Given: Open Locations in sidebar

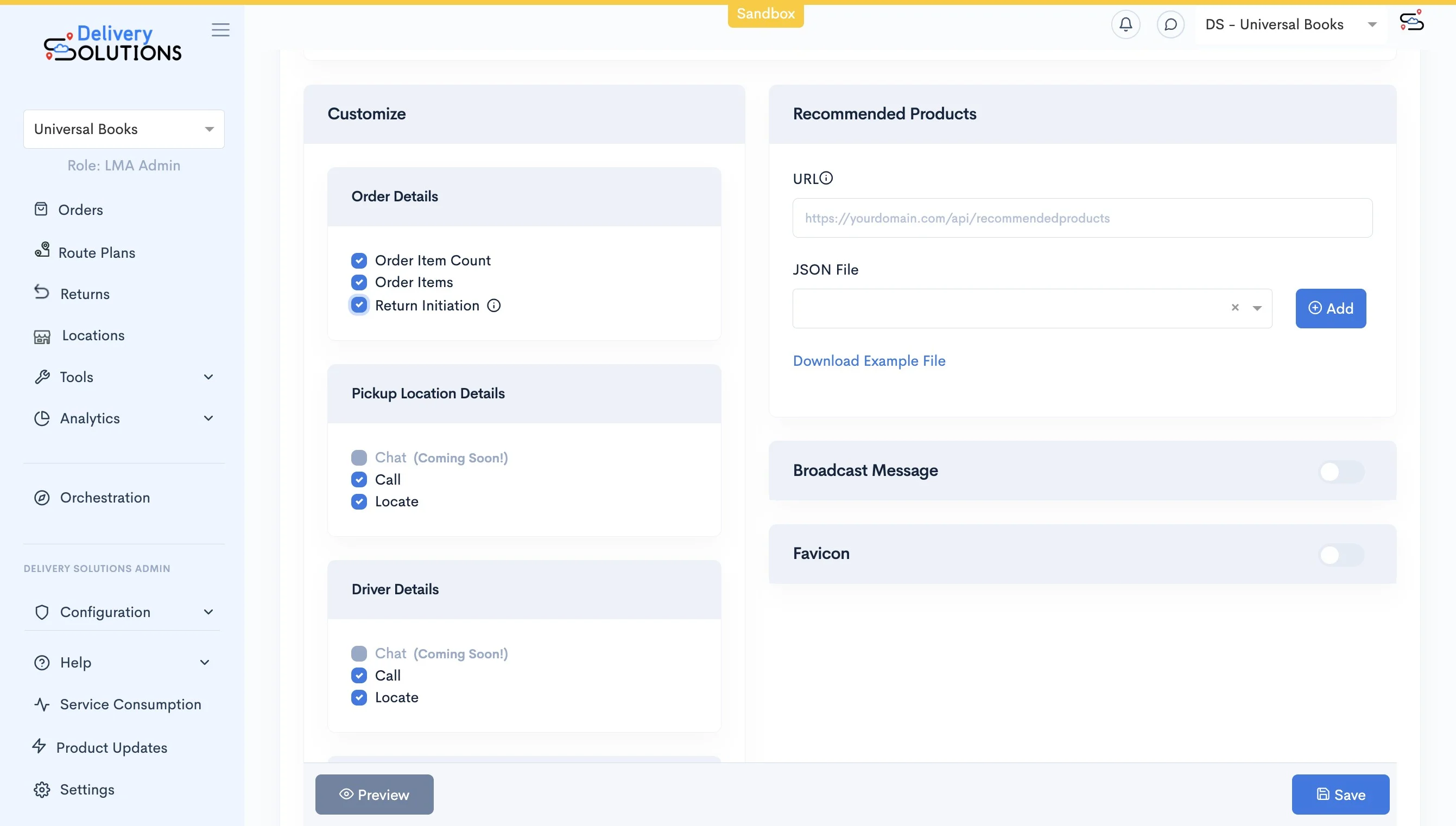Looking at the screenshot, I should click(x=93, y=336).
